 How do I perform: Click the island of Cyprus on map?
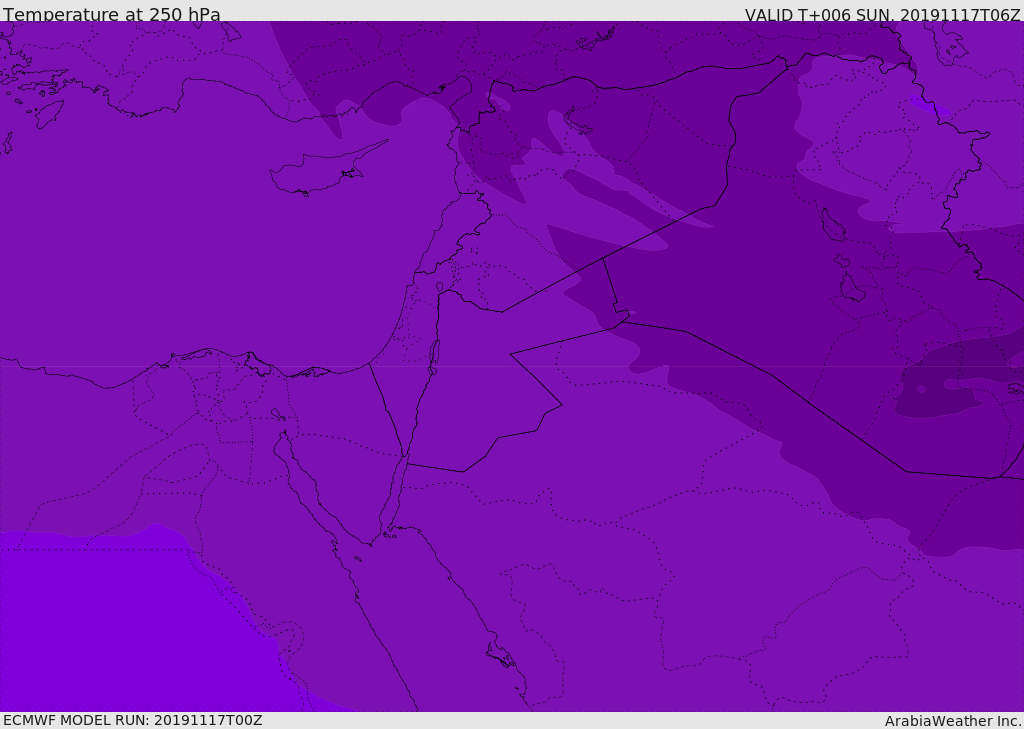click(x=322, y=172)
